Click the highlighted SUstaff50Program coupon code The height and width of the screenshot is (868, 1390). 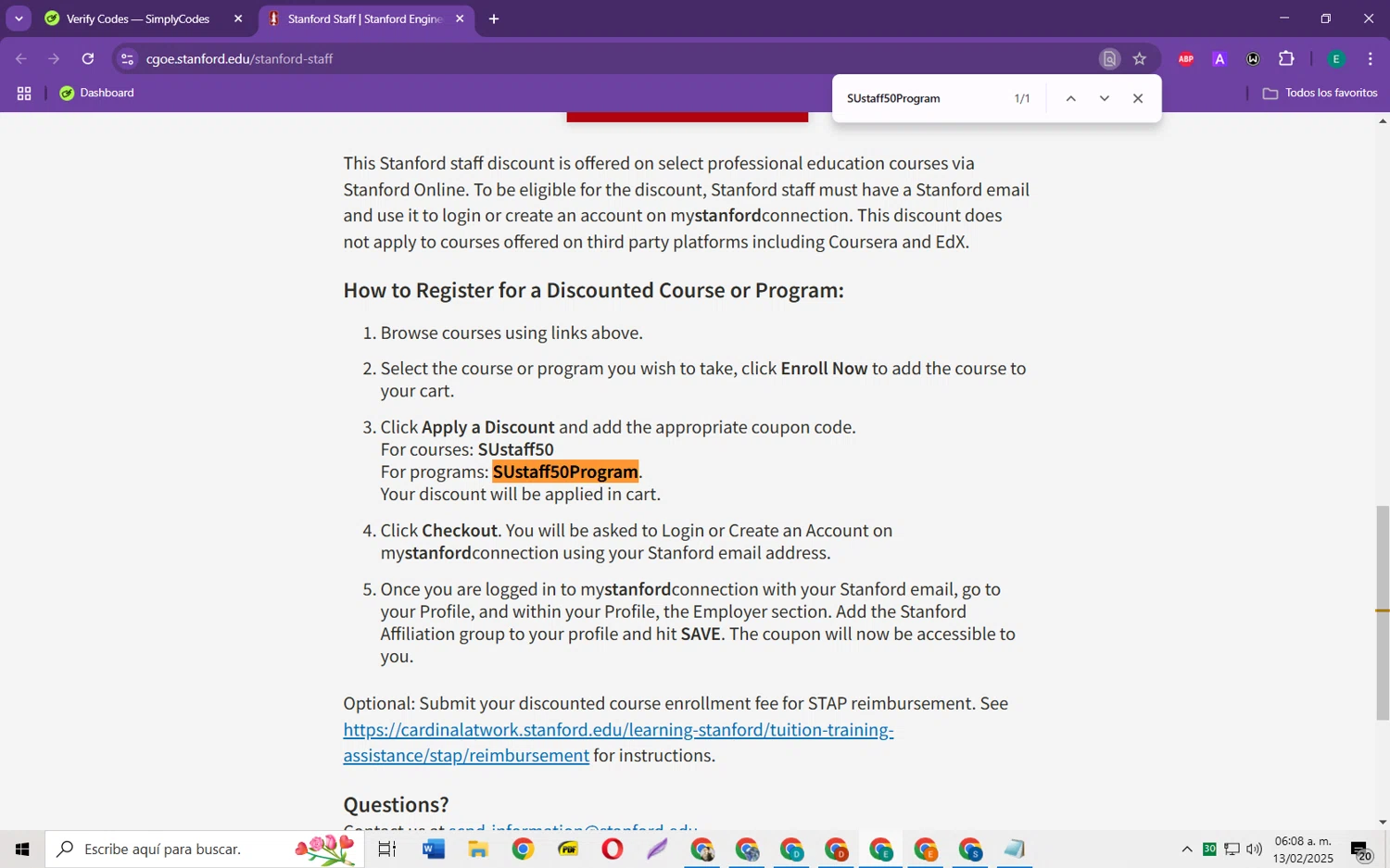565,472
